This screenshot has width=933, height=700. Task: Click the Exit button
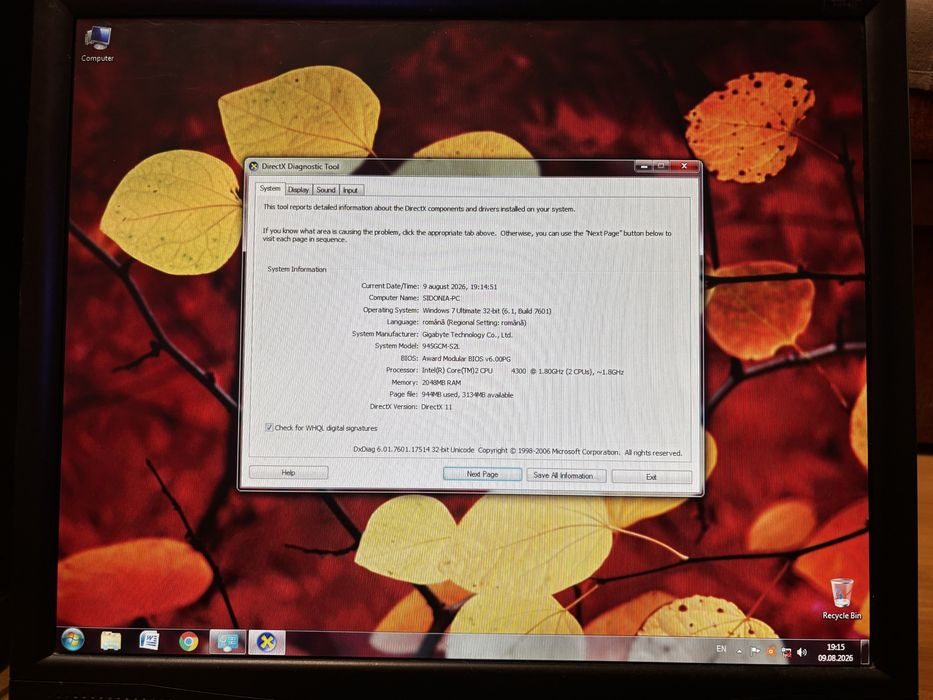[652, 477]
